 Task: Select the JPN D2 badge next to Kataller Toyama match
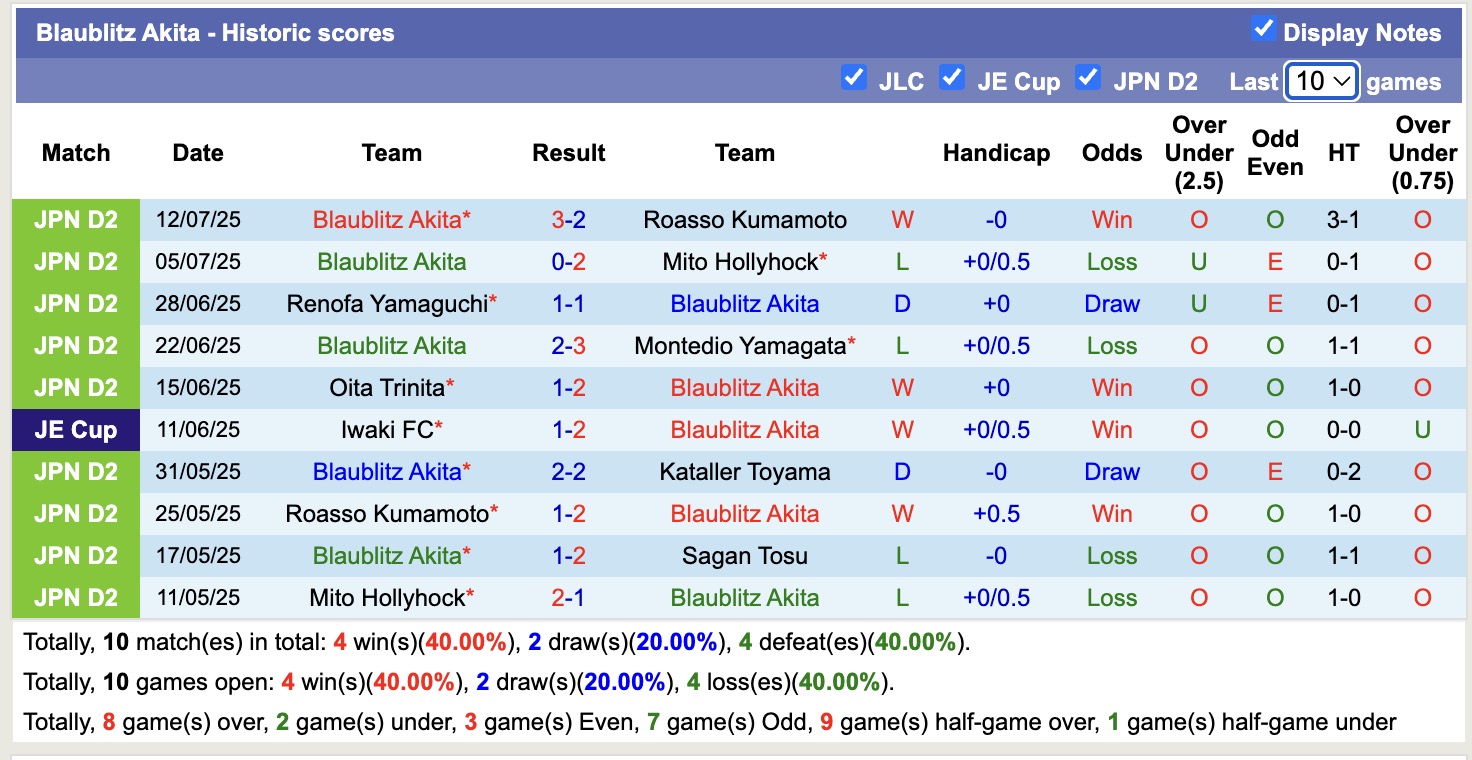click(x=75, y=471)
